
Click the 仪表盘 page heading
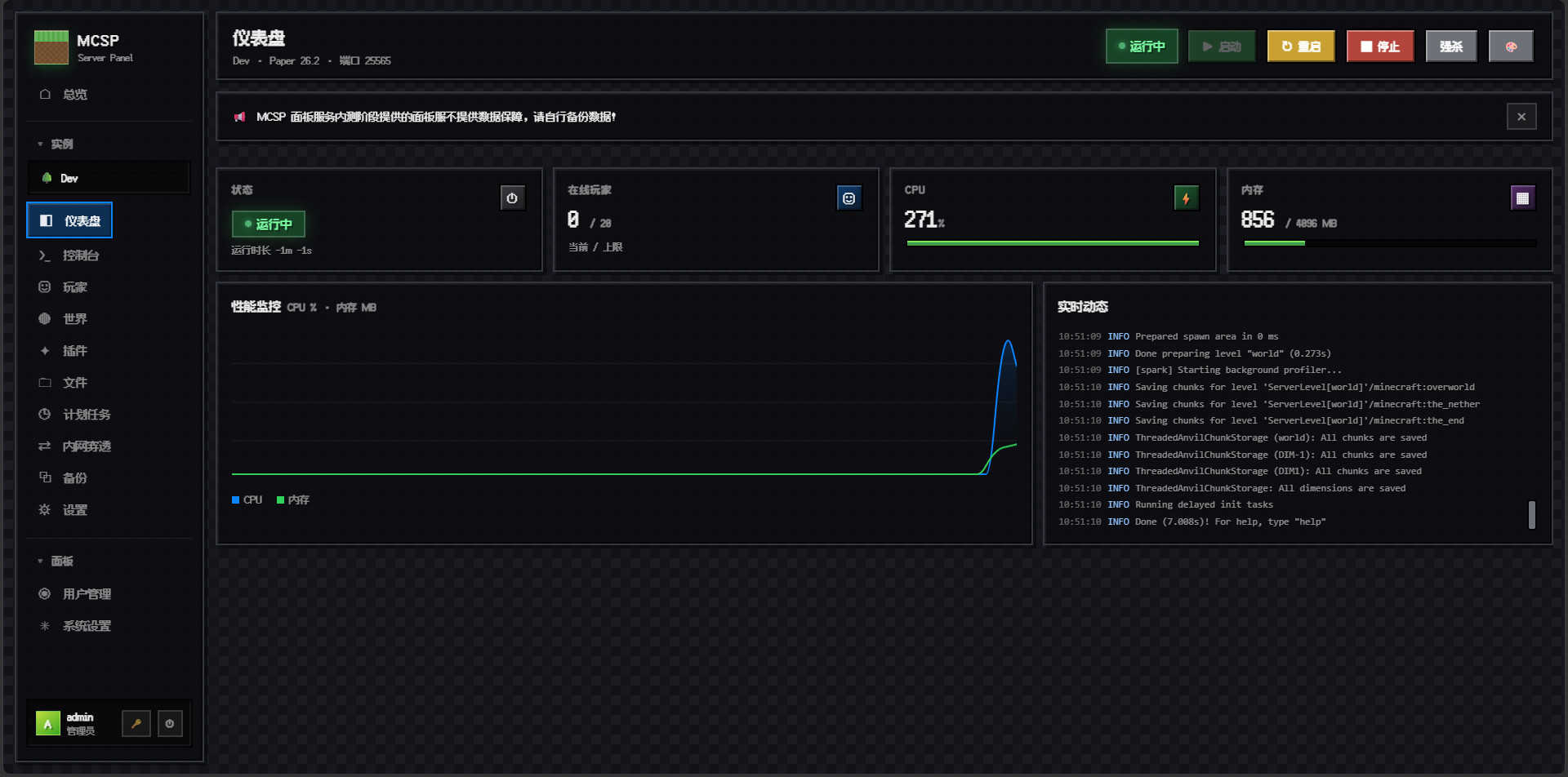(x=258, y=38)
